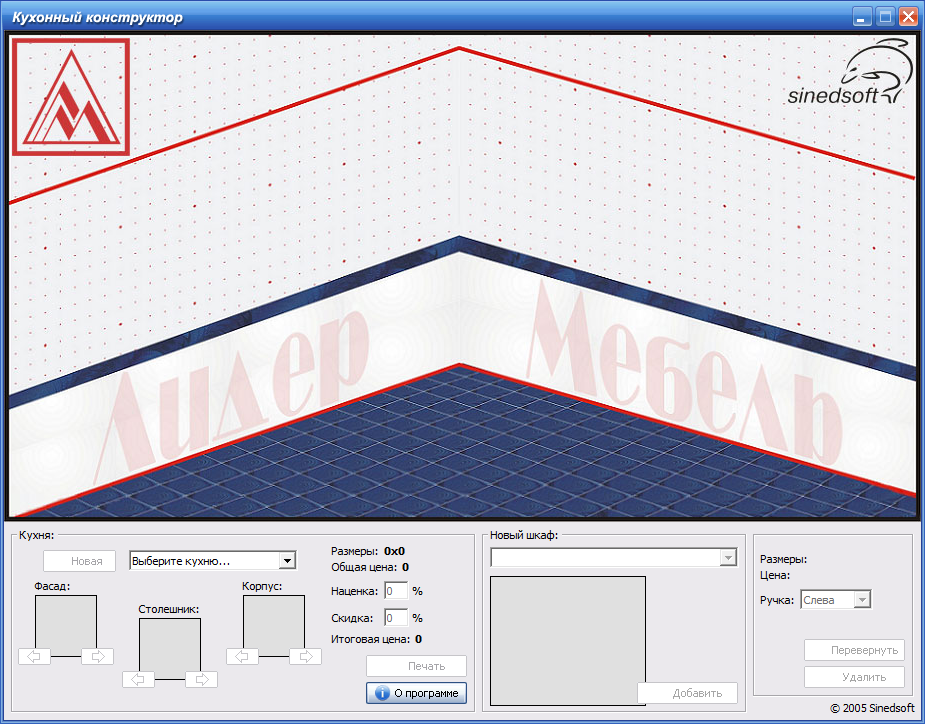925x724 pixels.
Task: Click the red Лидер Мебель triangle logo
Action: pyautogui.click(x=71, y=97)
